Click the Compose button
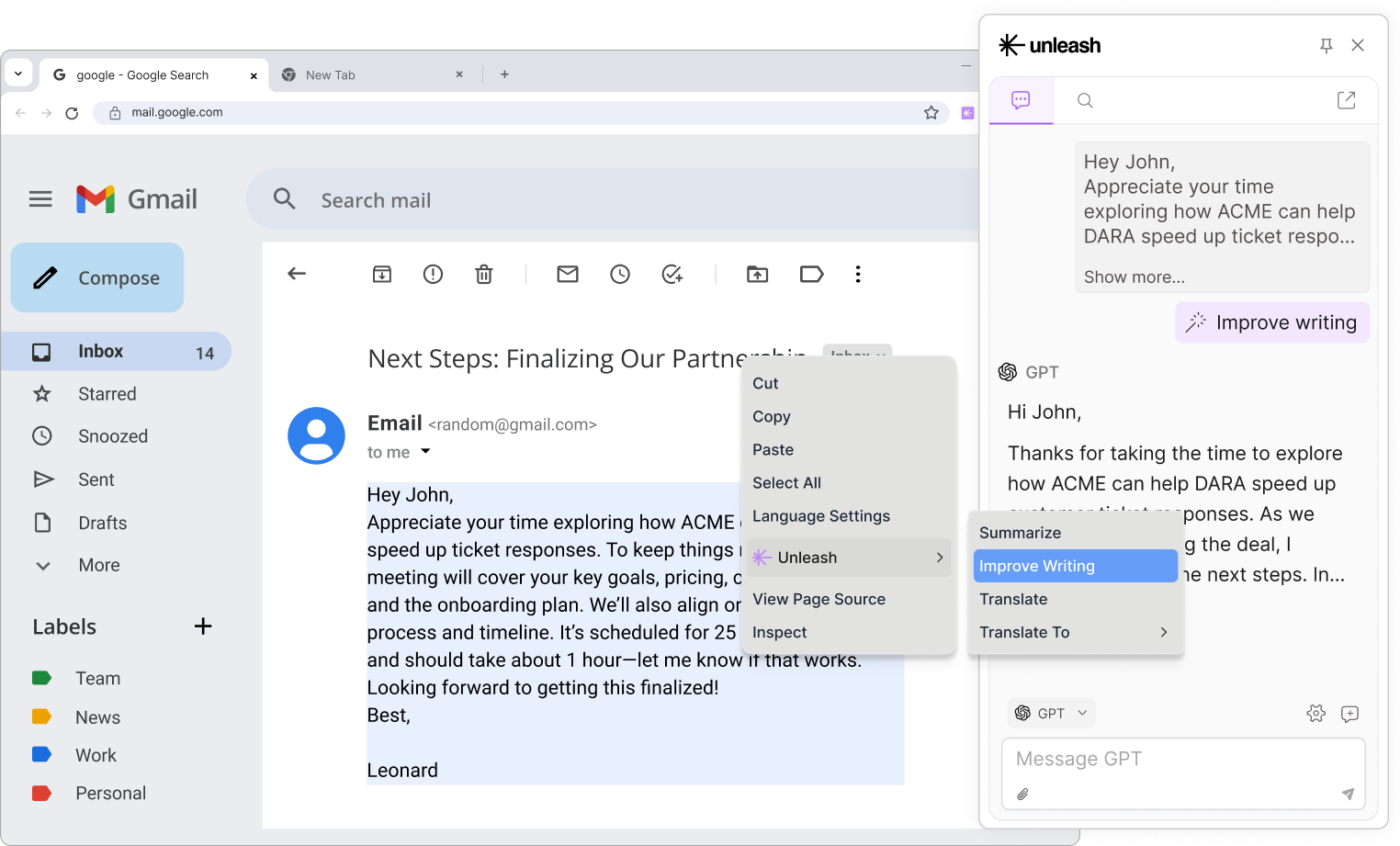 point(97,277)
